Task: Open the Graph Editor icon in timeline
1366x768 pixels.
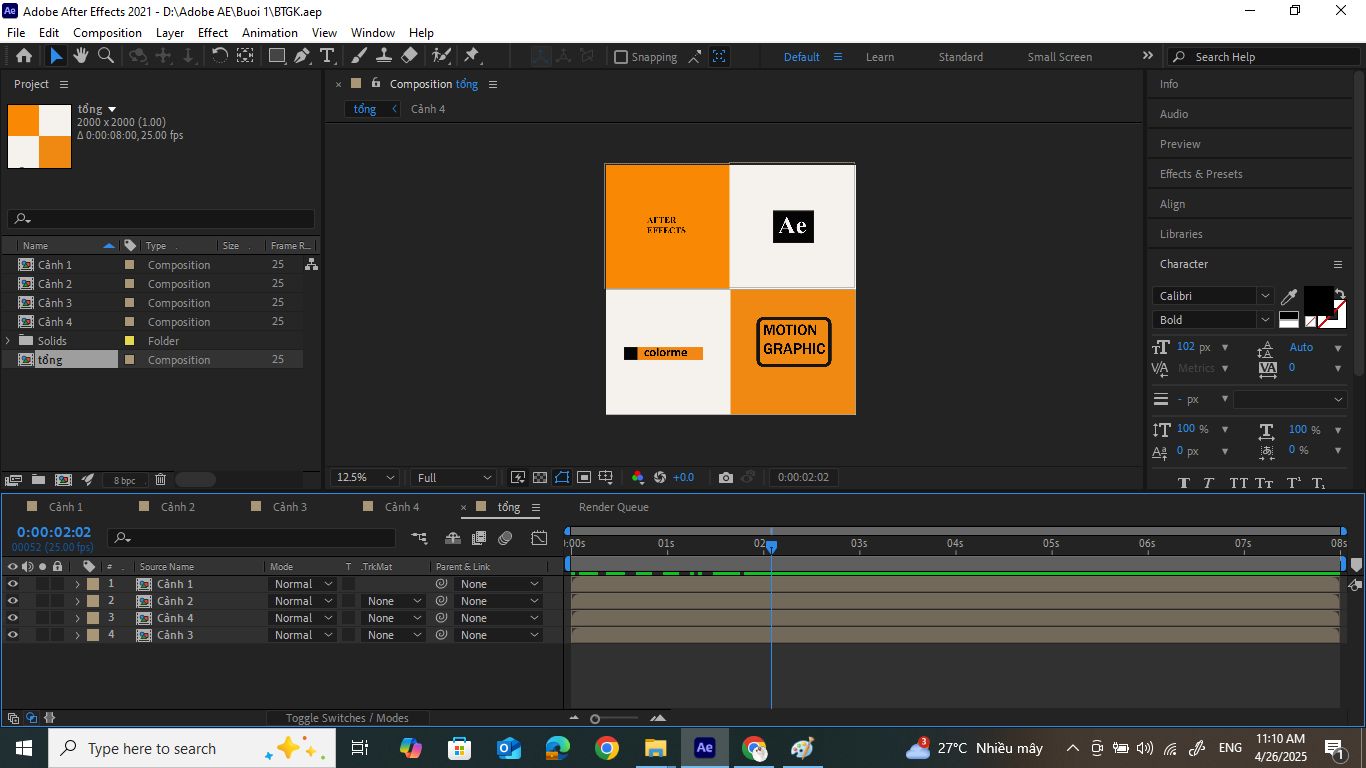Action: (539, 538)
